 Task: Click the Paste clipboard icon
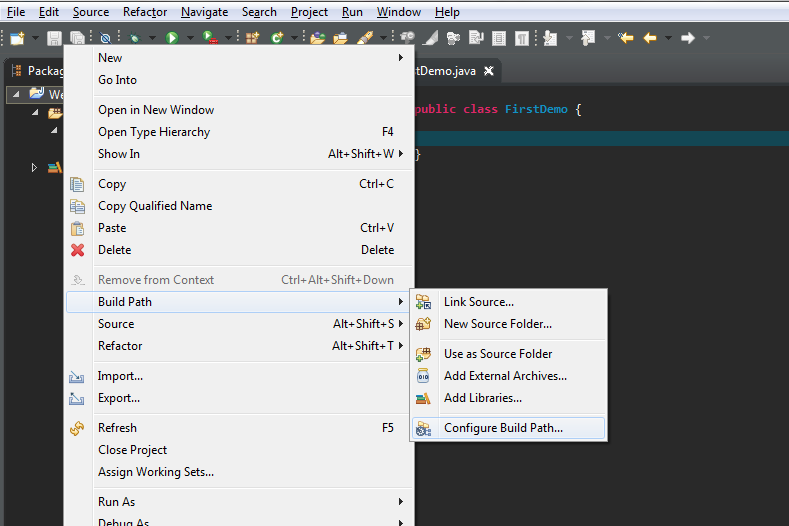(x=77, y=229)
